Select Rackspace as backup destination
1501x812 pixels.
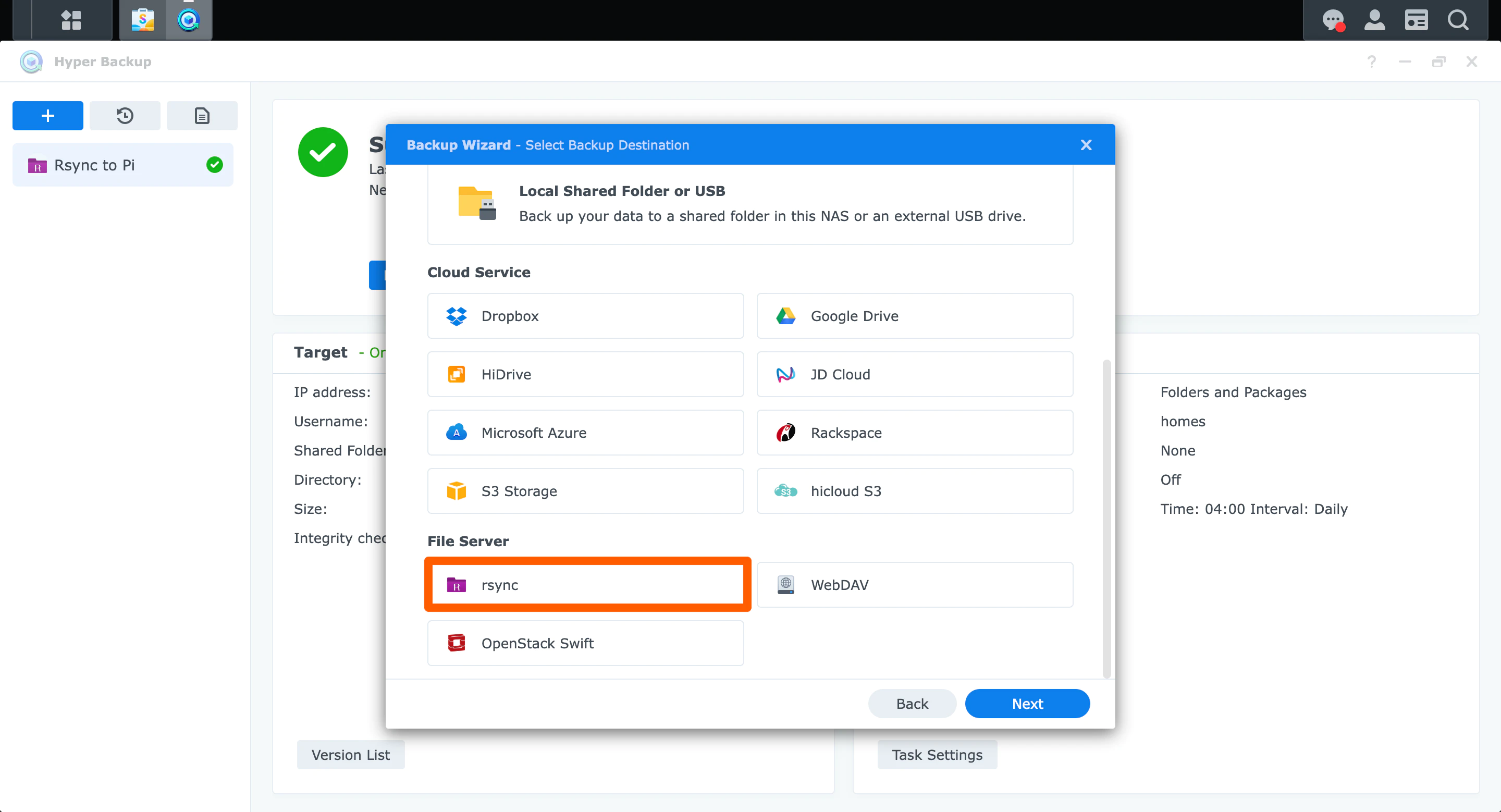[x=915, y=432]
